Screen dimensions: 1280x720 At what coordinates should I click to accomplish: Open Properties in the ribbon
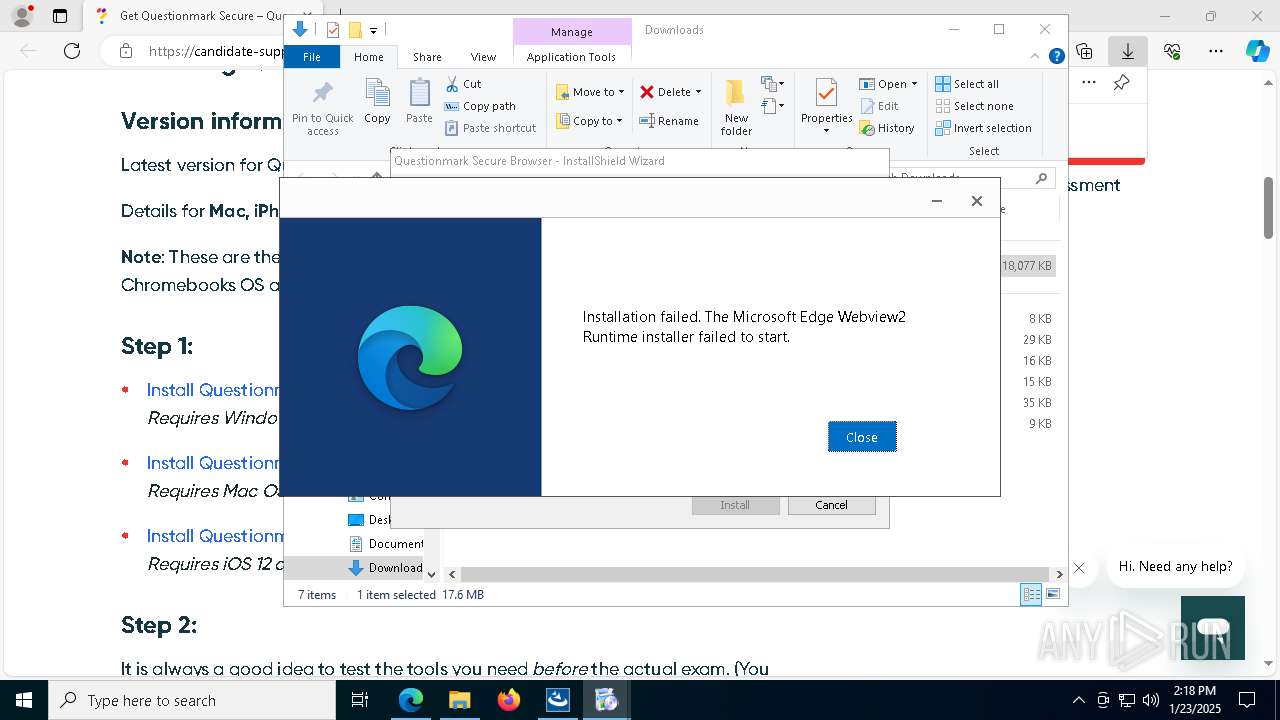click(826, 106)
